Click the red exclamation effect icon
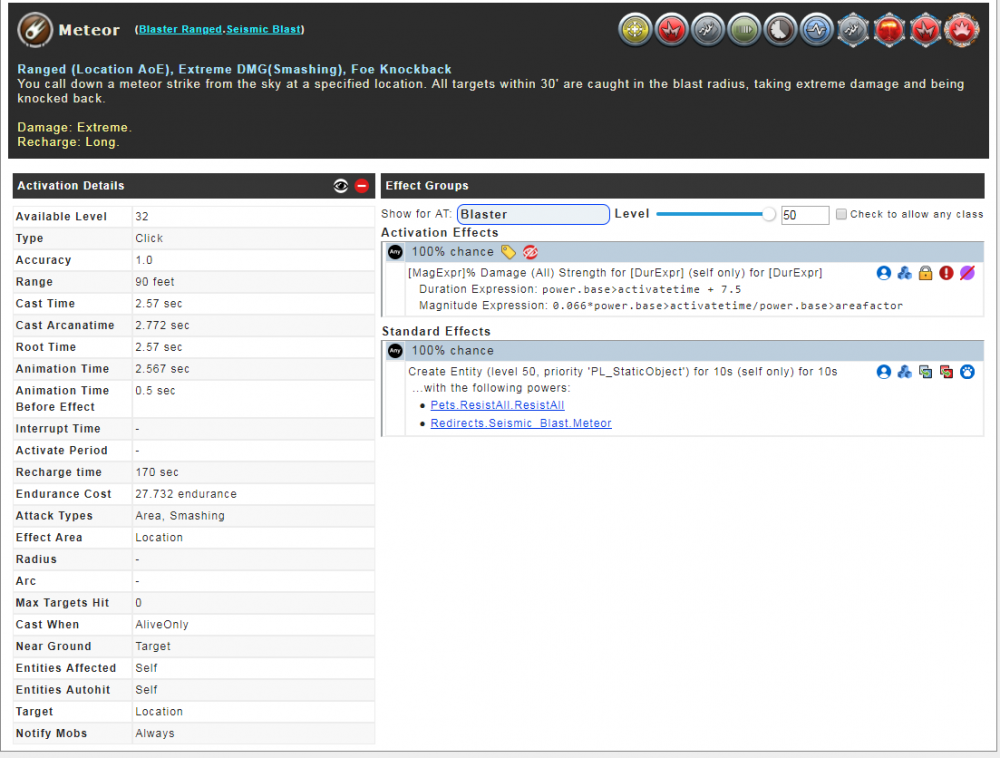The height and width of the screenshot is (758, 1000). coord(946,273)
